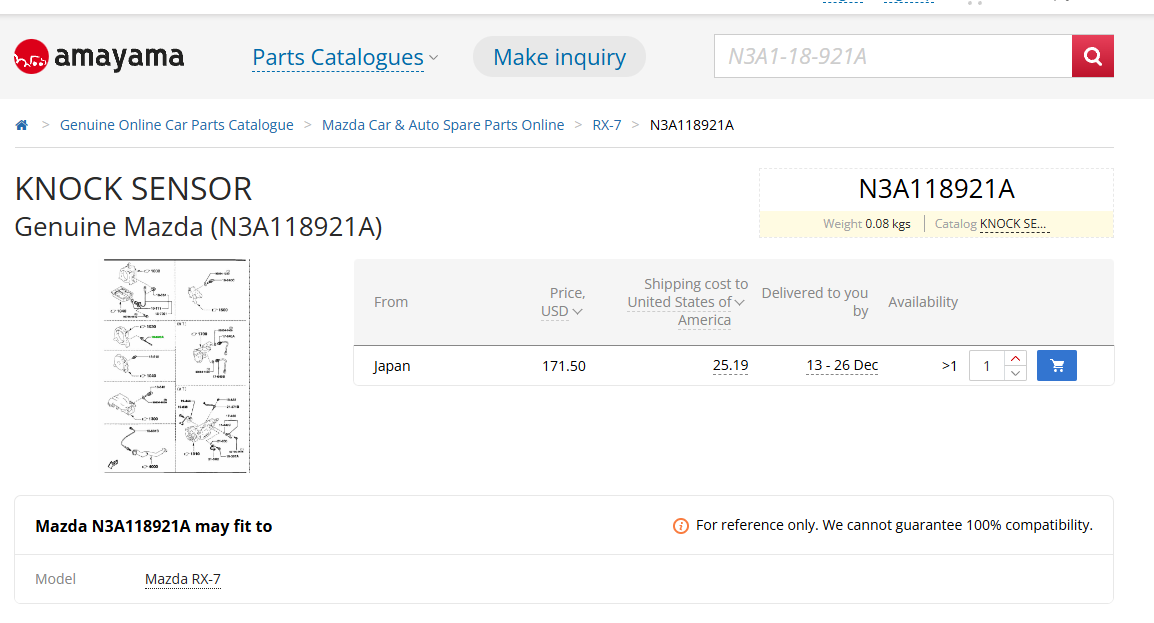Decrease quantity with the down arrow

pyautogui.click(x=1015, y=373)
